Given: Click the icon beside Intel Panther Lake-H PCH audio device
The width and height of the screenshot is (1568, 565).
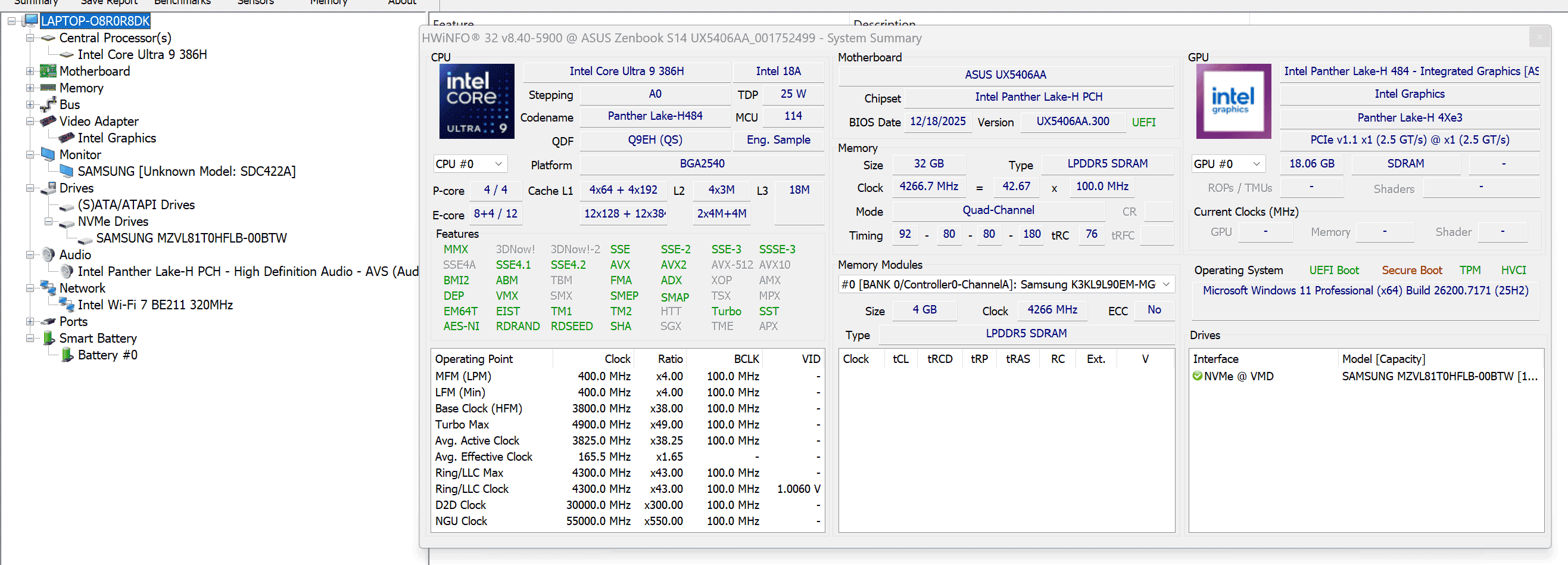Looking at the screenshot, I should (67, 271).
